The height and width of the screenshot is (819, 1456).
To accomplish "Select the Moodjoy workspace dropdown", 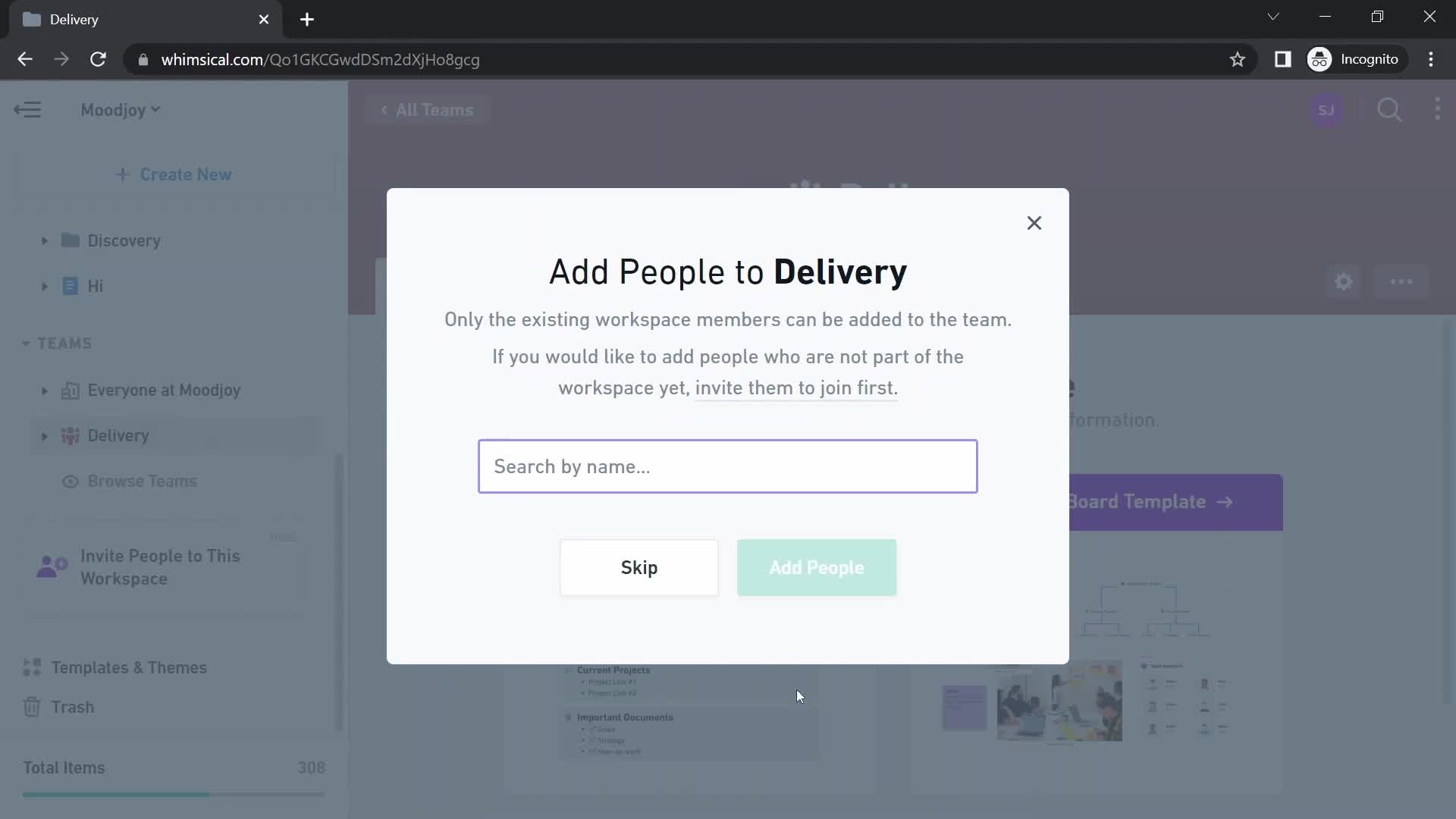I will point(120,110).
